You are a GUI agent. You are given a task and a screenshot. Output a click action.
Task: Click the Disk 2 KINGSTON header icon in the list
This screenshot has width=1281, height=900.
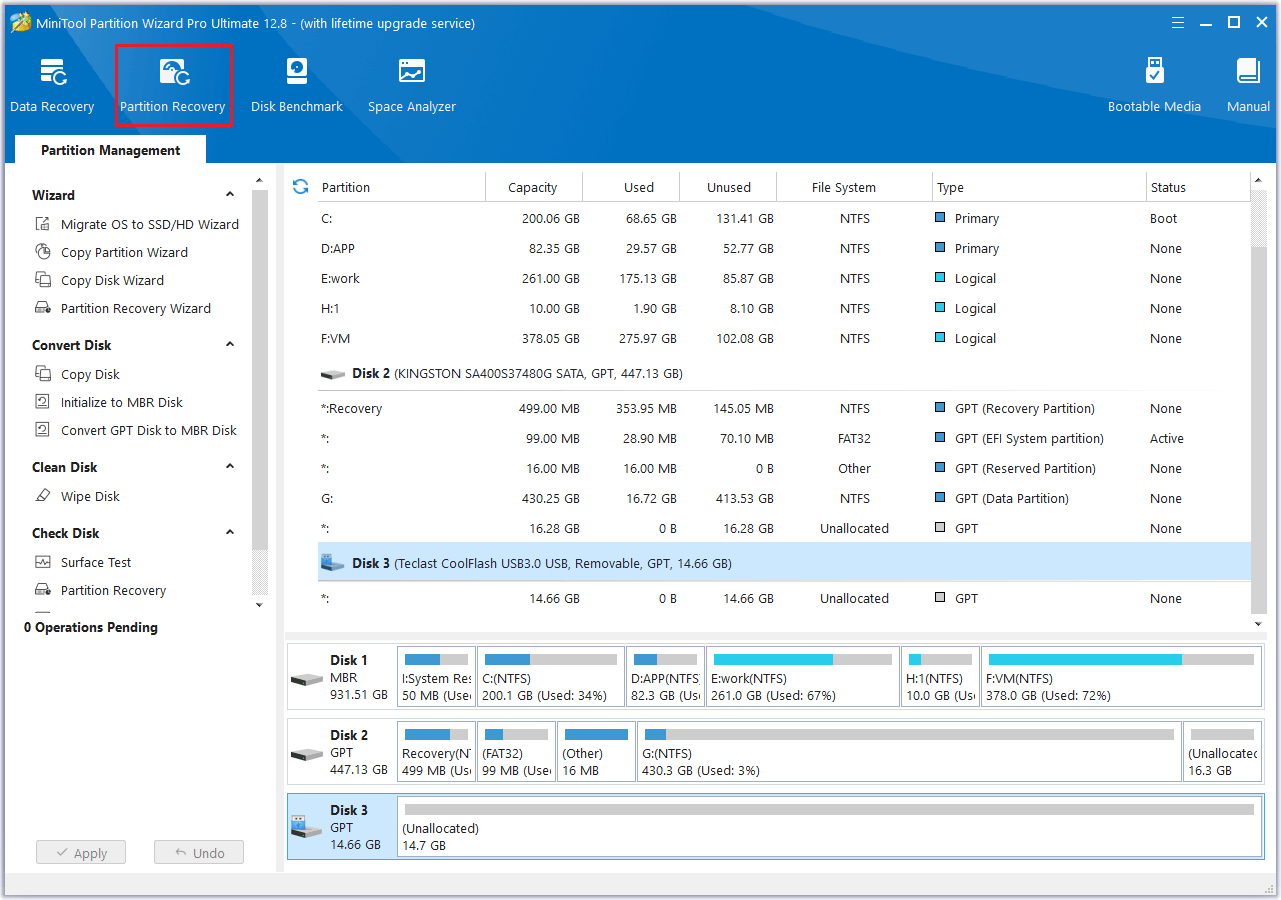[x=332, y=374]
